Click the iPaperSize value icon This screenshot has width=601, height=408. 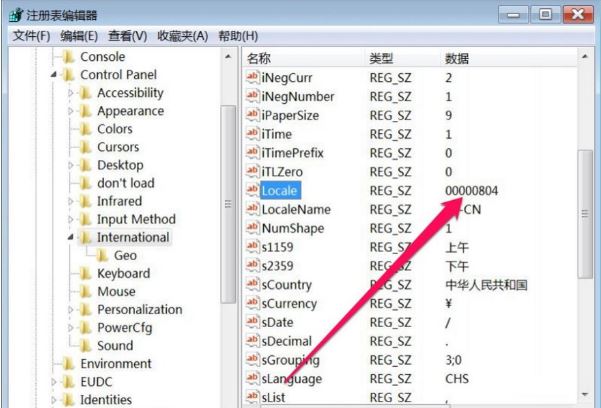click(x=252, y=115)
